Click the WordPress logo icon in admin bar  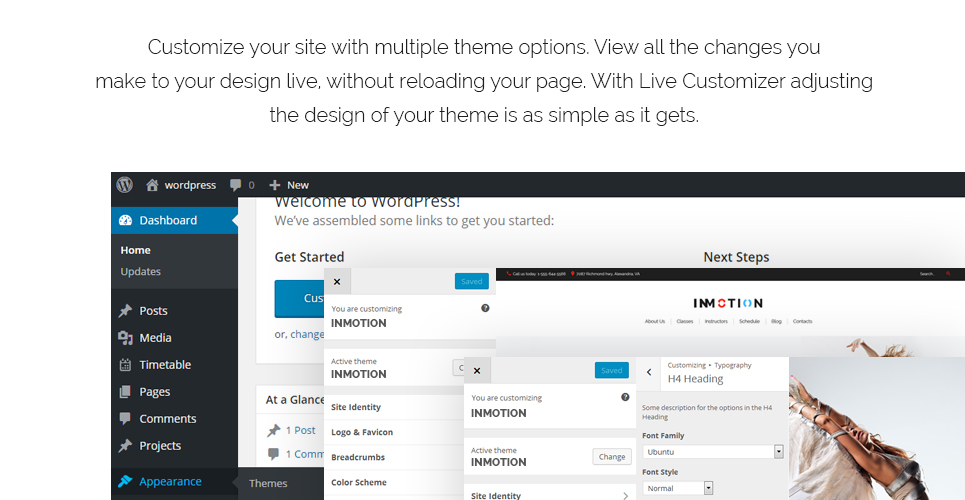[x=125, y=185]
